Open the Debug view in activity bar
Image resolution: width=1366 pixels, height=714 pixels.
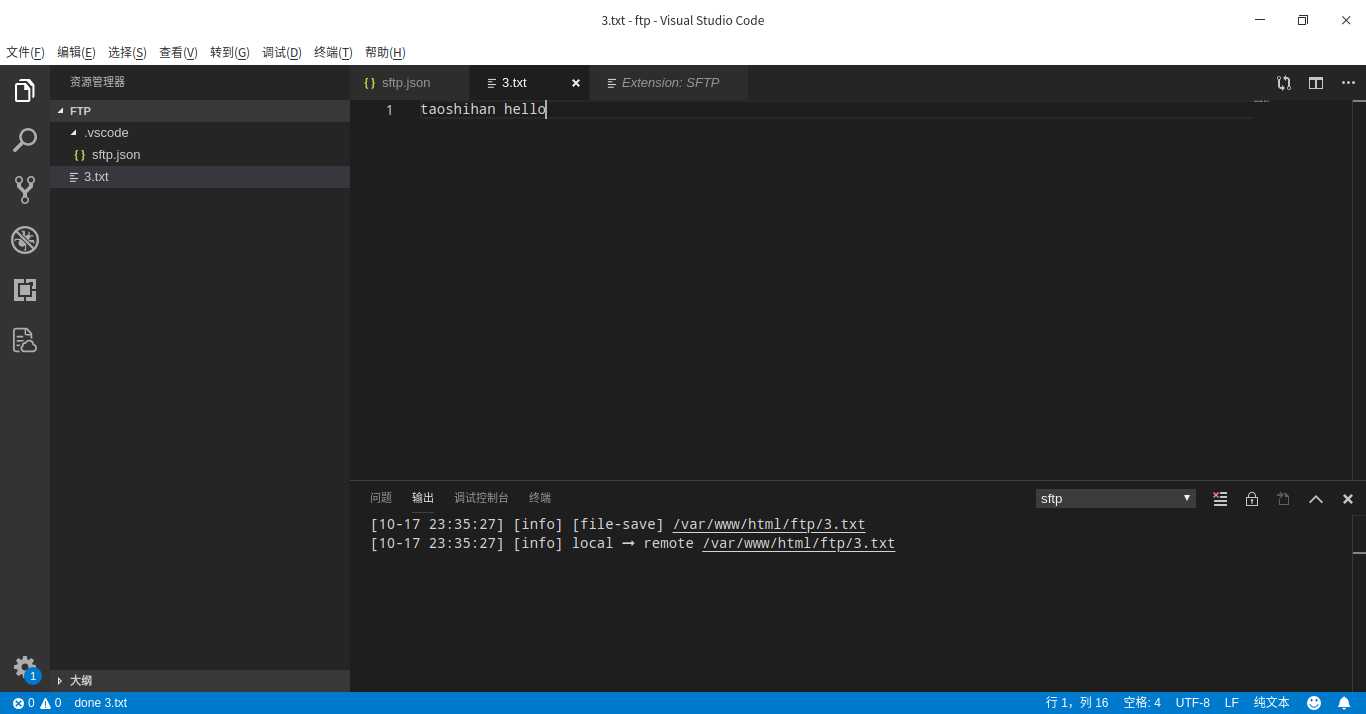(25, 240)
